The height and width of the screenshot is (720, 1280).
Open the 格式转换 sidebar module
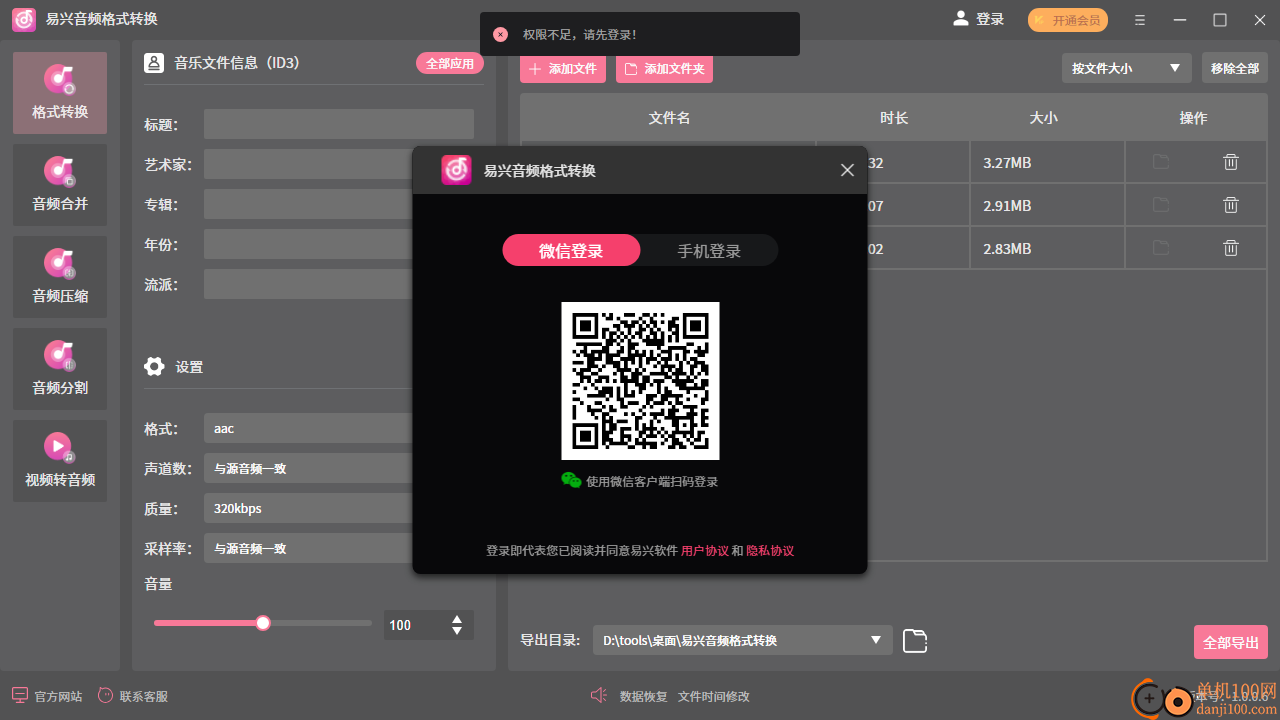60,93
